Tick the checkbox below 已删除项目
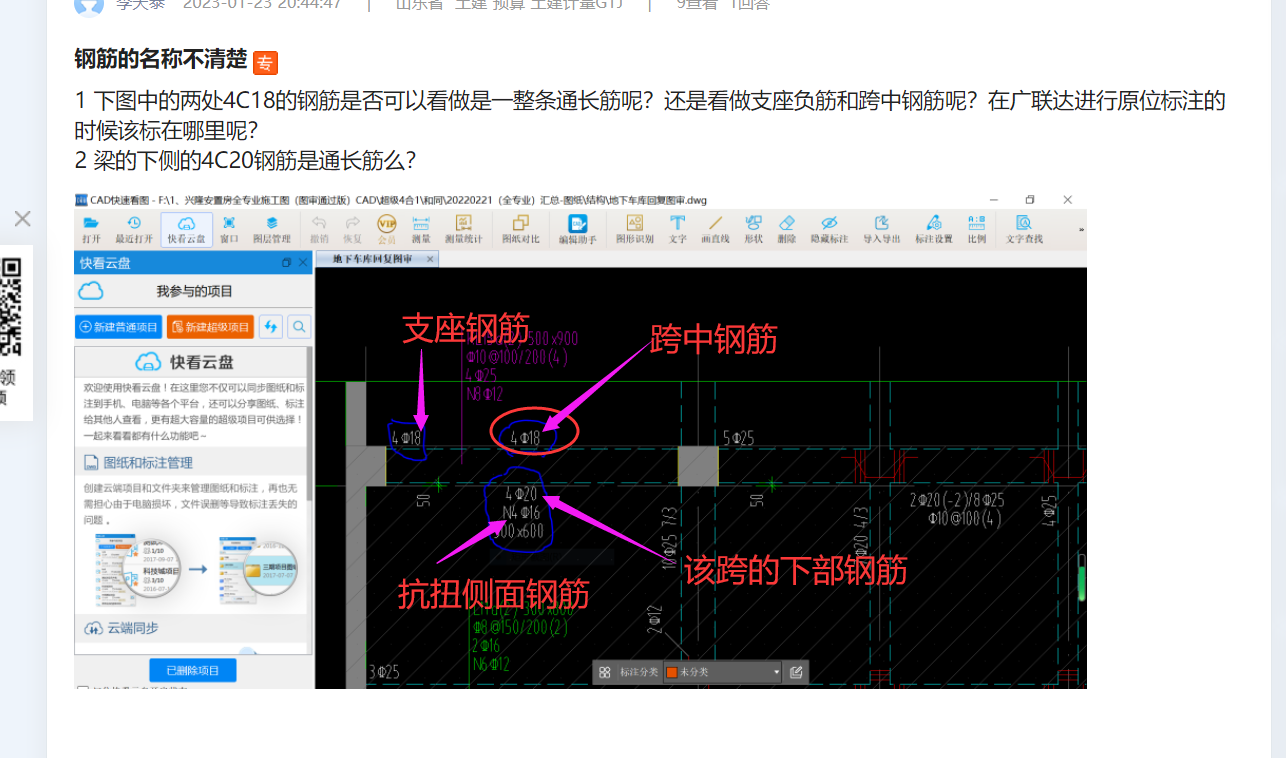This screenshot has width=1286, height=758. click(x=83, y=689)
